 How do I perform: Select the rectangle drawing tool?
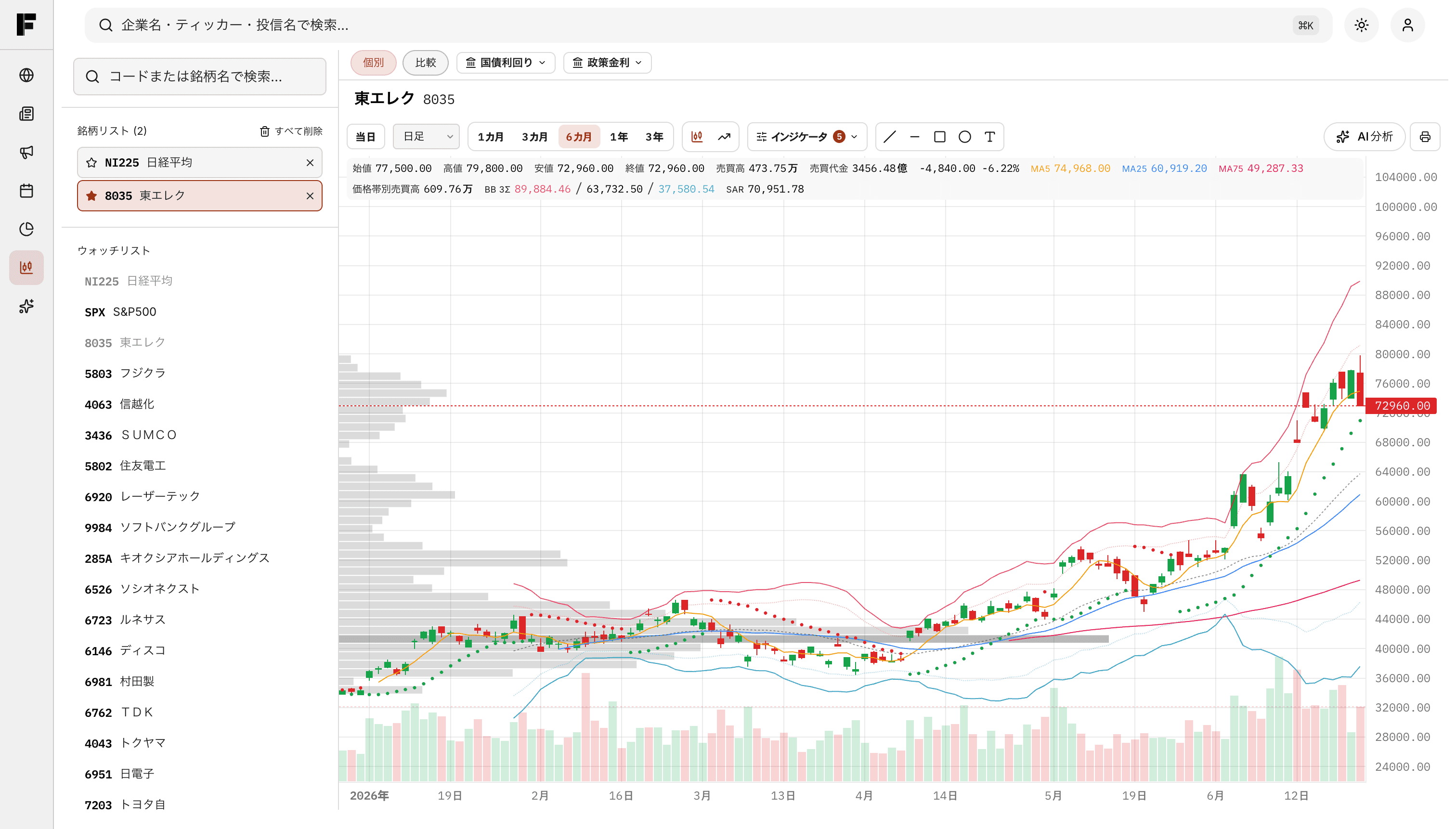point(939,137)
